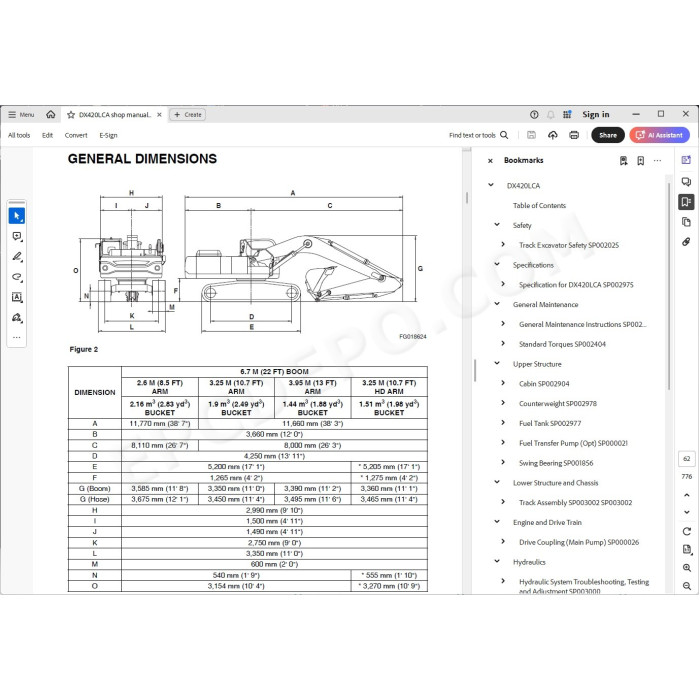
Task: Toggle the Bookmarks panel icon
Action: click(686, 202)
